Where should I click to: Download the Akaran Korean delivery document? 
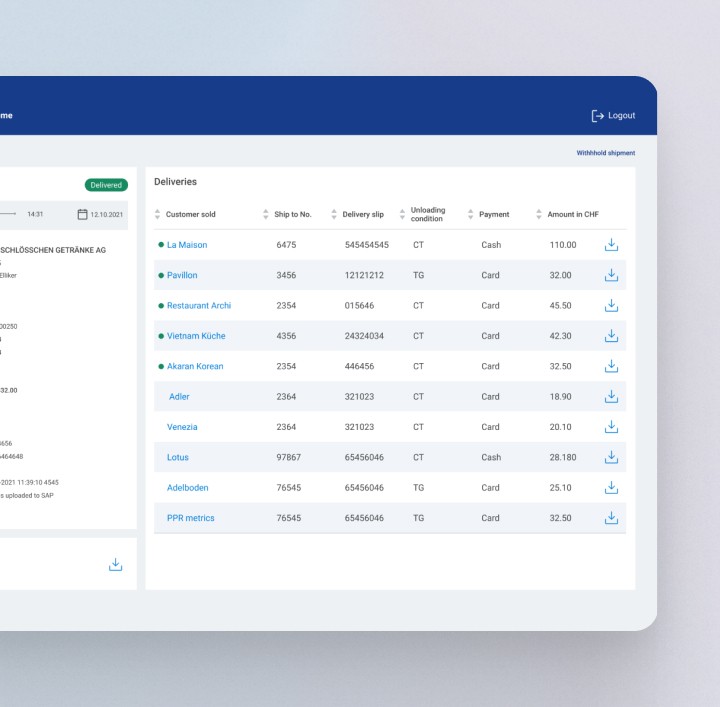click(611, 366)
